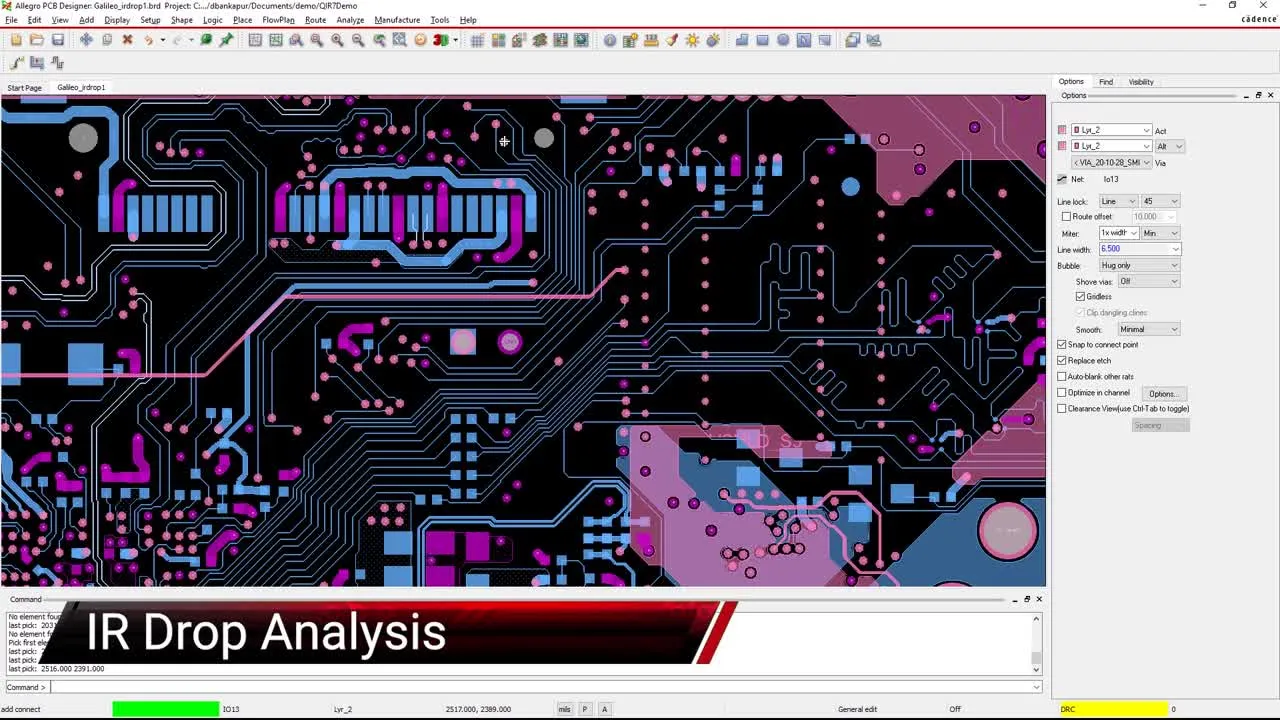Click the Act layer color swatch
The image size is (1280, 720).
tap(1062, 130)
